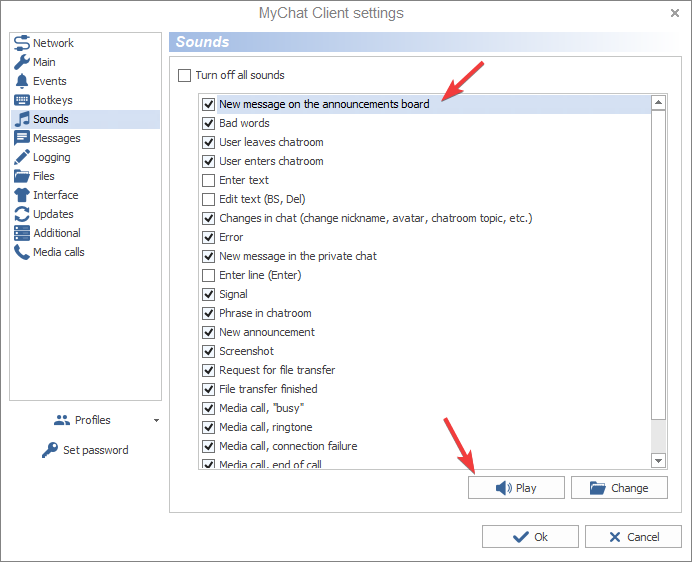
Task: Click the t-shirt Interface icon
Action: point(22,195)
